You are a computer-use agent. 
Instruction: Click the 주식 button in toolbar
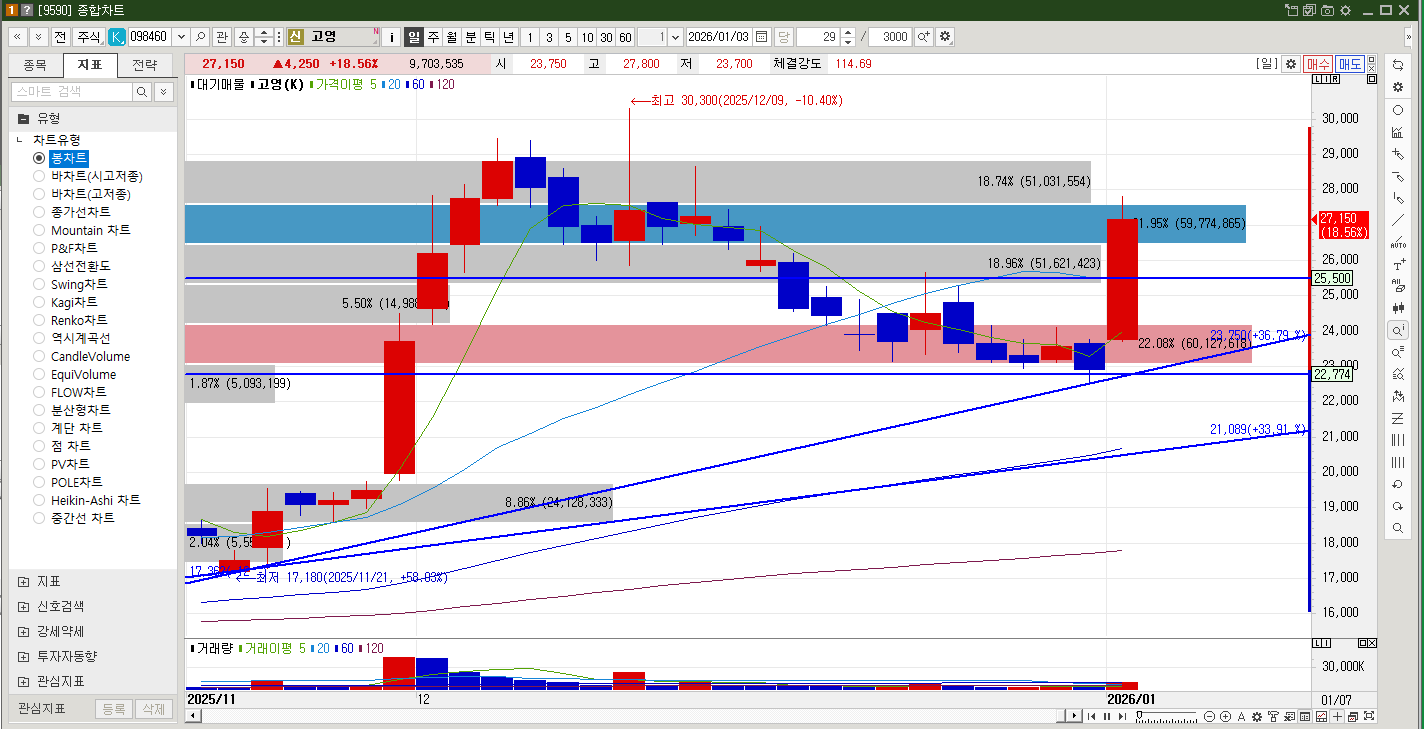(88, 36)
